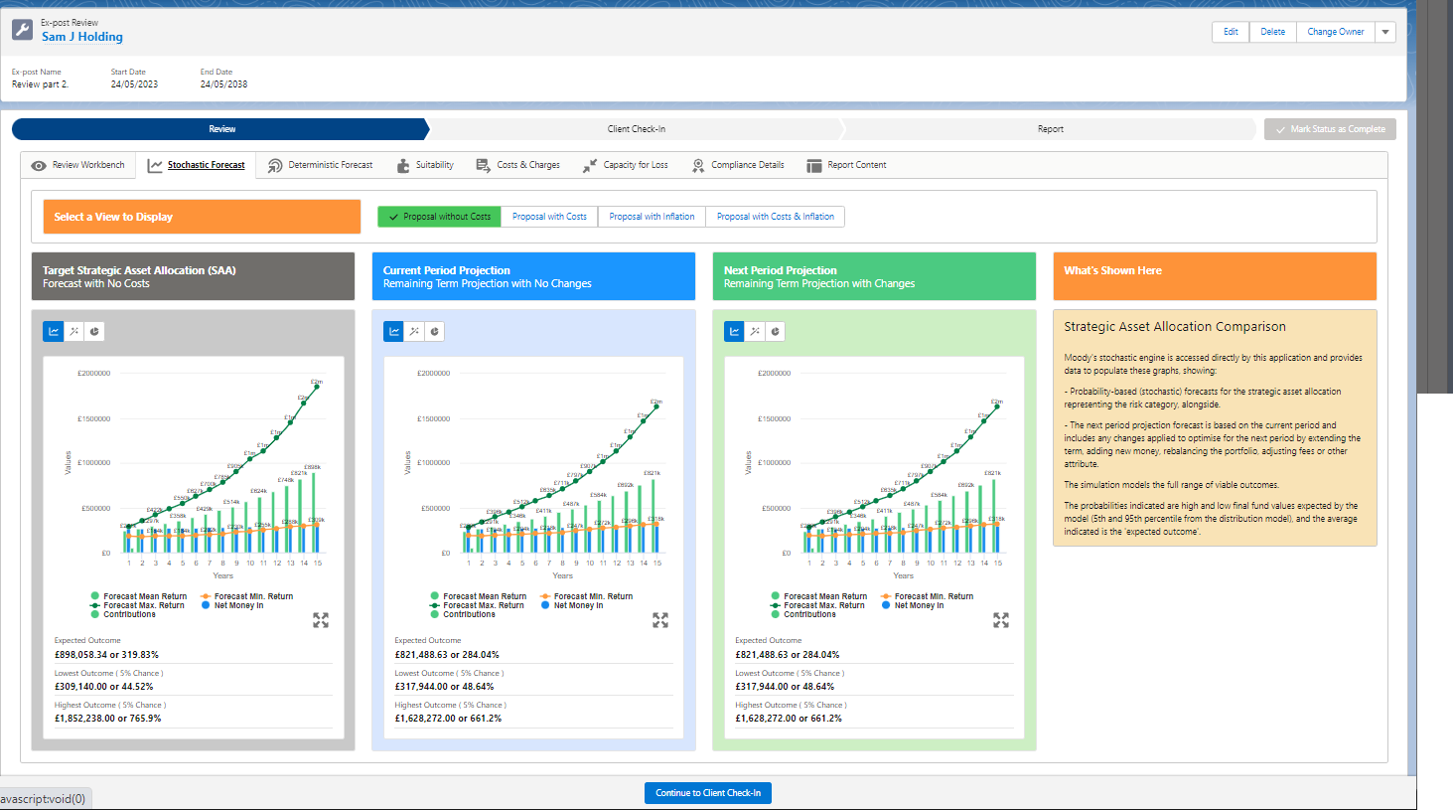Select line chart view in Target SAA panel

(54, 331)
